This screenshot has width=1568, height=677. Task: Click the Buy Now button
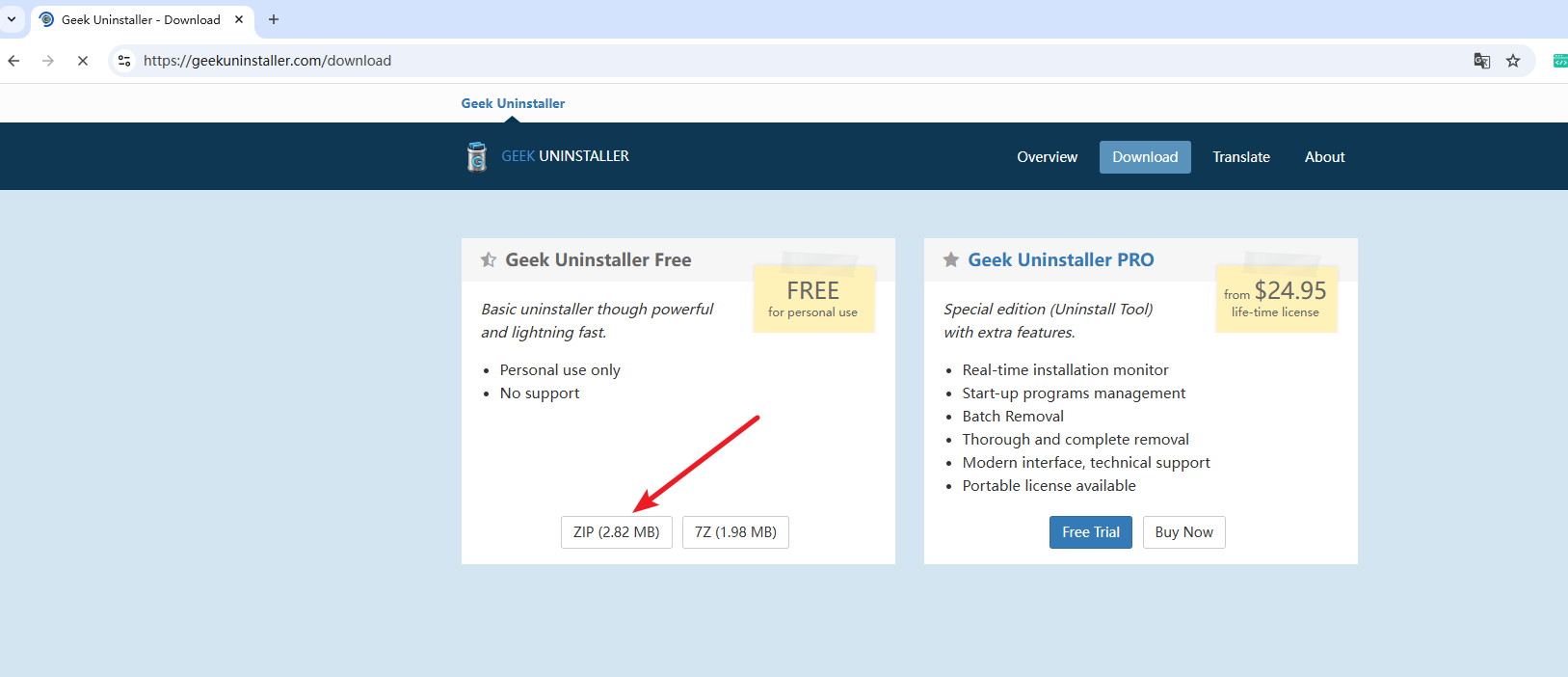coord(1184,532)
